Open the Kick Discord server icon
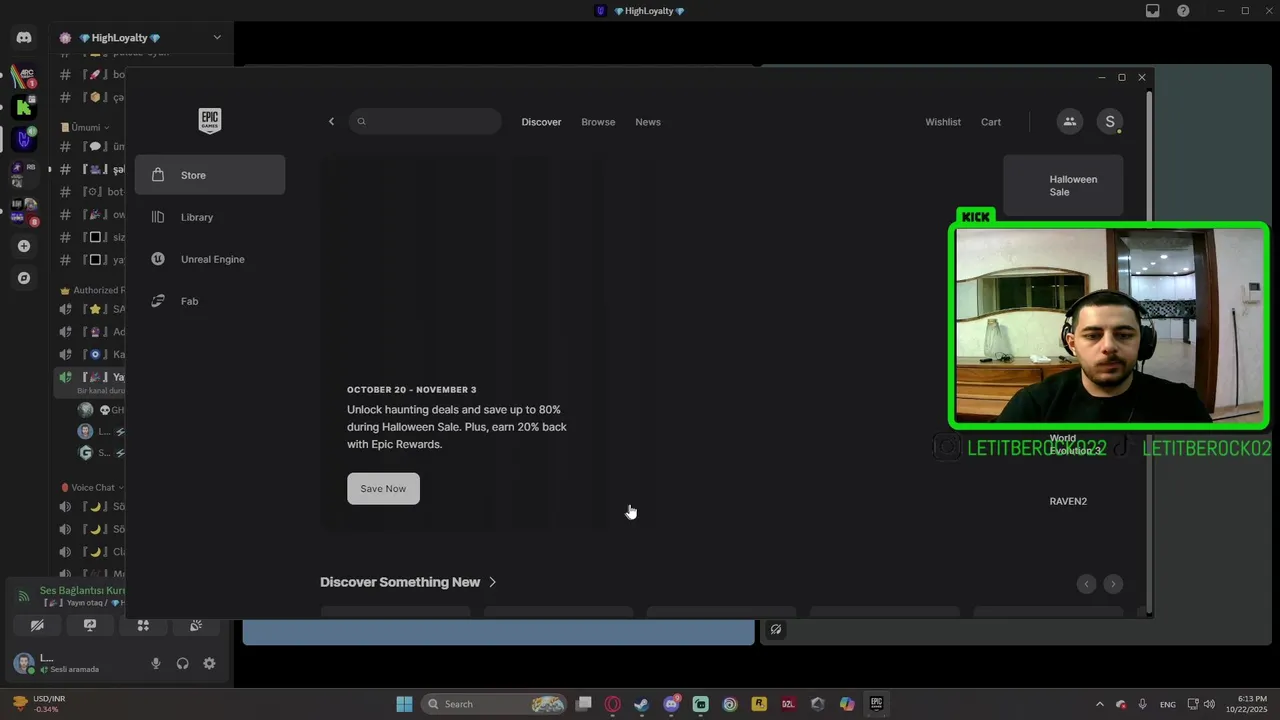1280x720 pixels. [24, 106]
